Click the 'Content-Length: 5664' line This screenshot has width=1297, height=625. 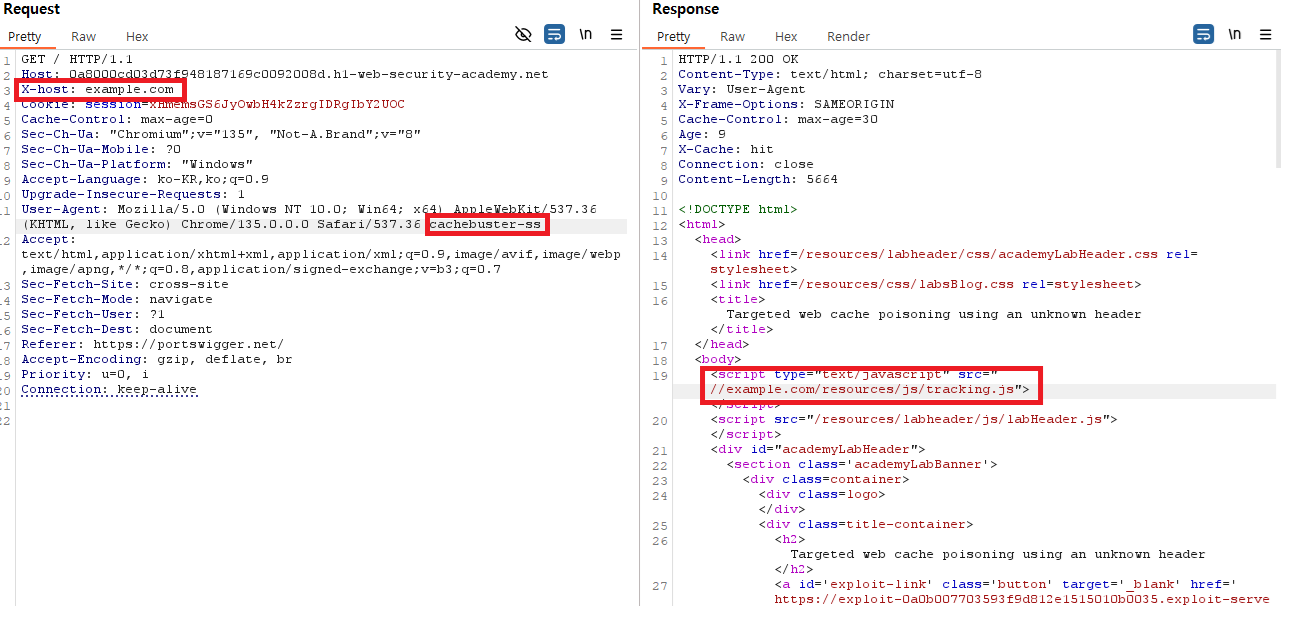click(x=758, y=179)
